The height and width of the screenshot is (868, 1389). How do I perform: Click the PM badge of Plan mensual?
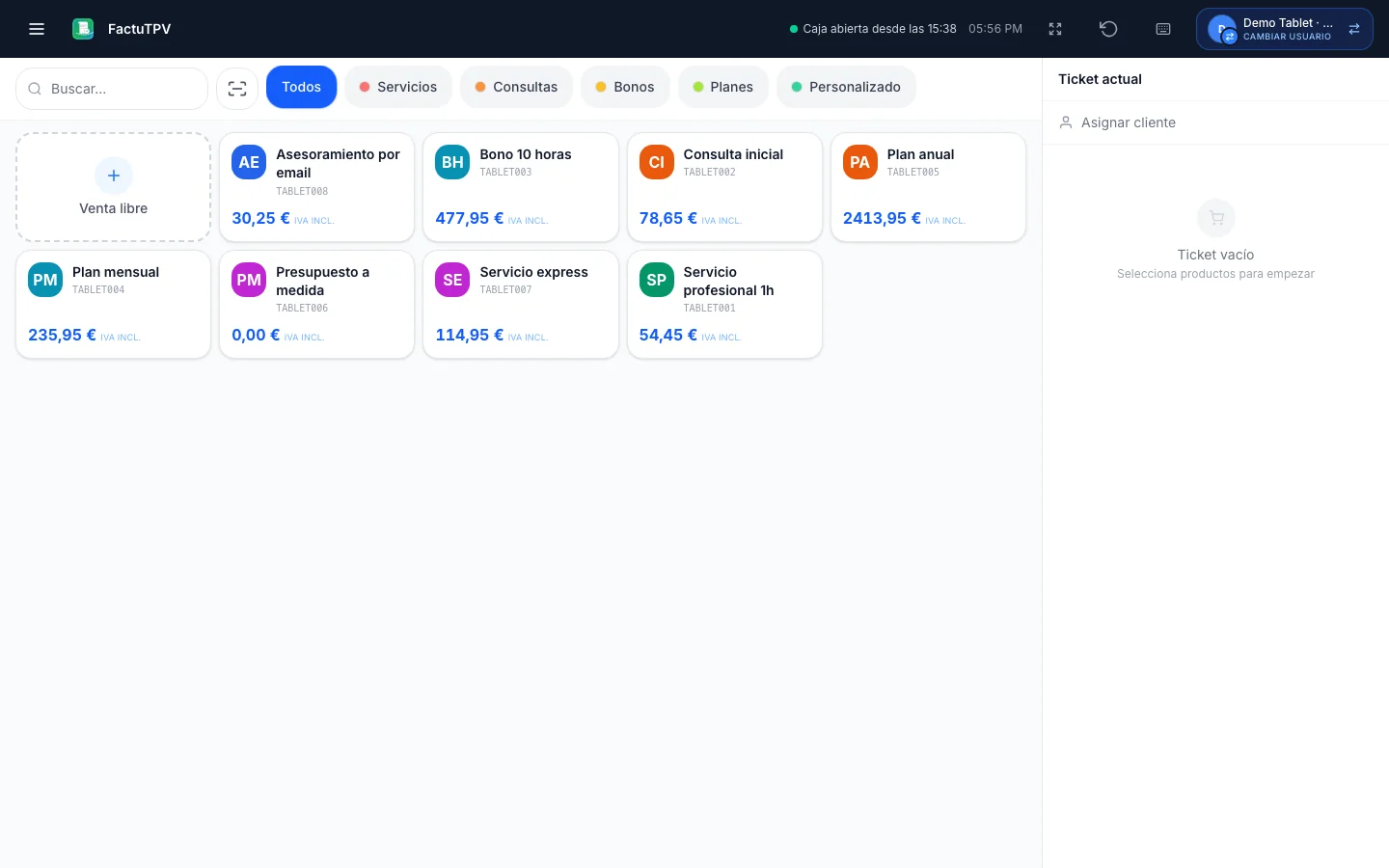pos(45,280)
